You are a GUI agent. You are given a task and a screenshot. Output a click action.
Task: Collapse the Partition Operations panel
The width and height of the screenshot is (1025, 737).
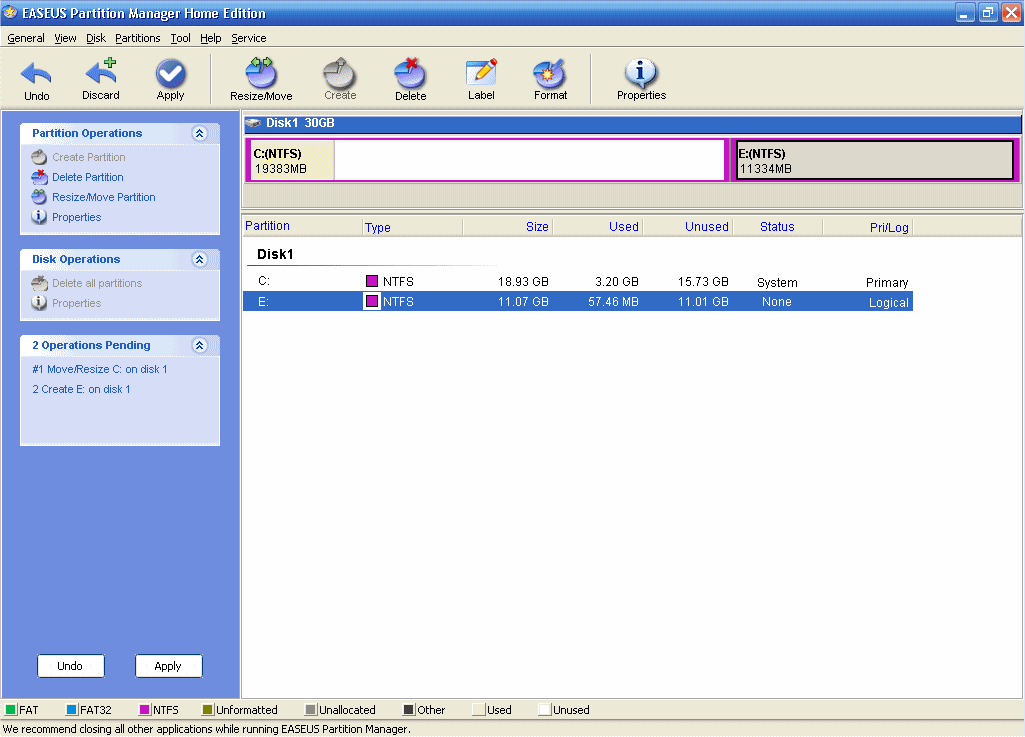pos(200,133)
